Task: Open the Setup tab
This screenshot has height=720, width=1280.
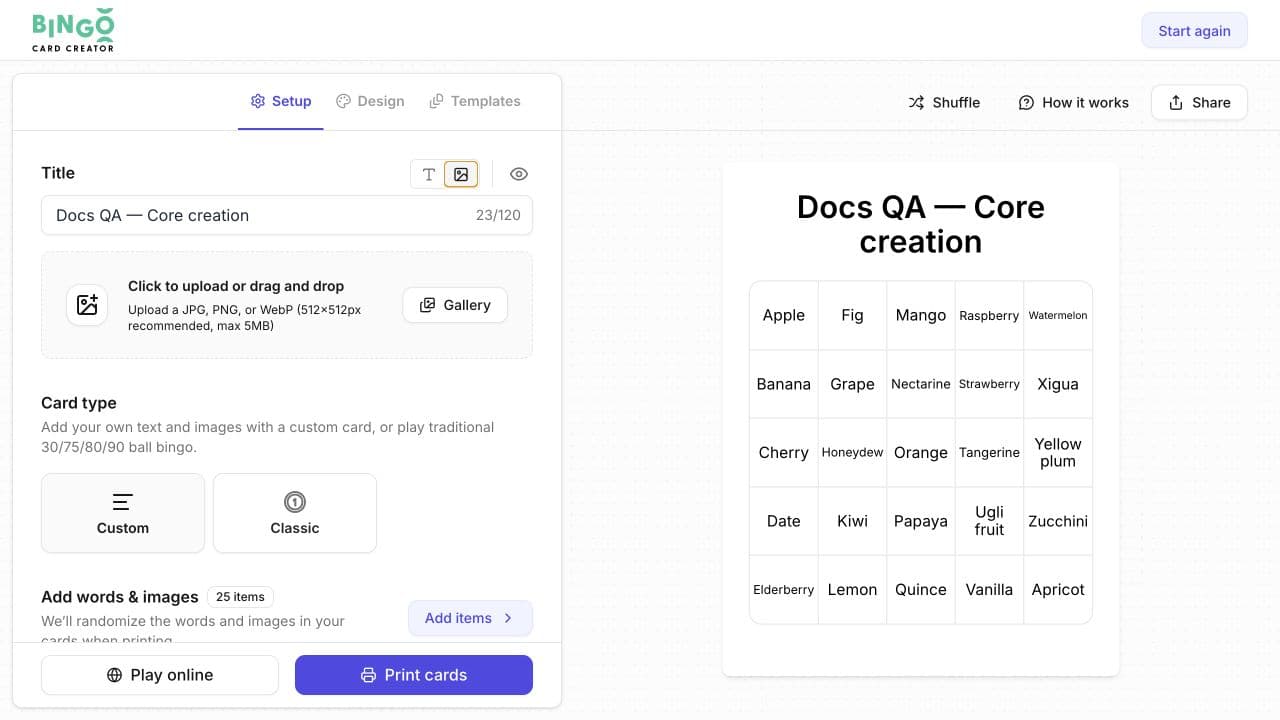Action: click(x=281, y=101)
